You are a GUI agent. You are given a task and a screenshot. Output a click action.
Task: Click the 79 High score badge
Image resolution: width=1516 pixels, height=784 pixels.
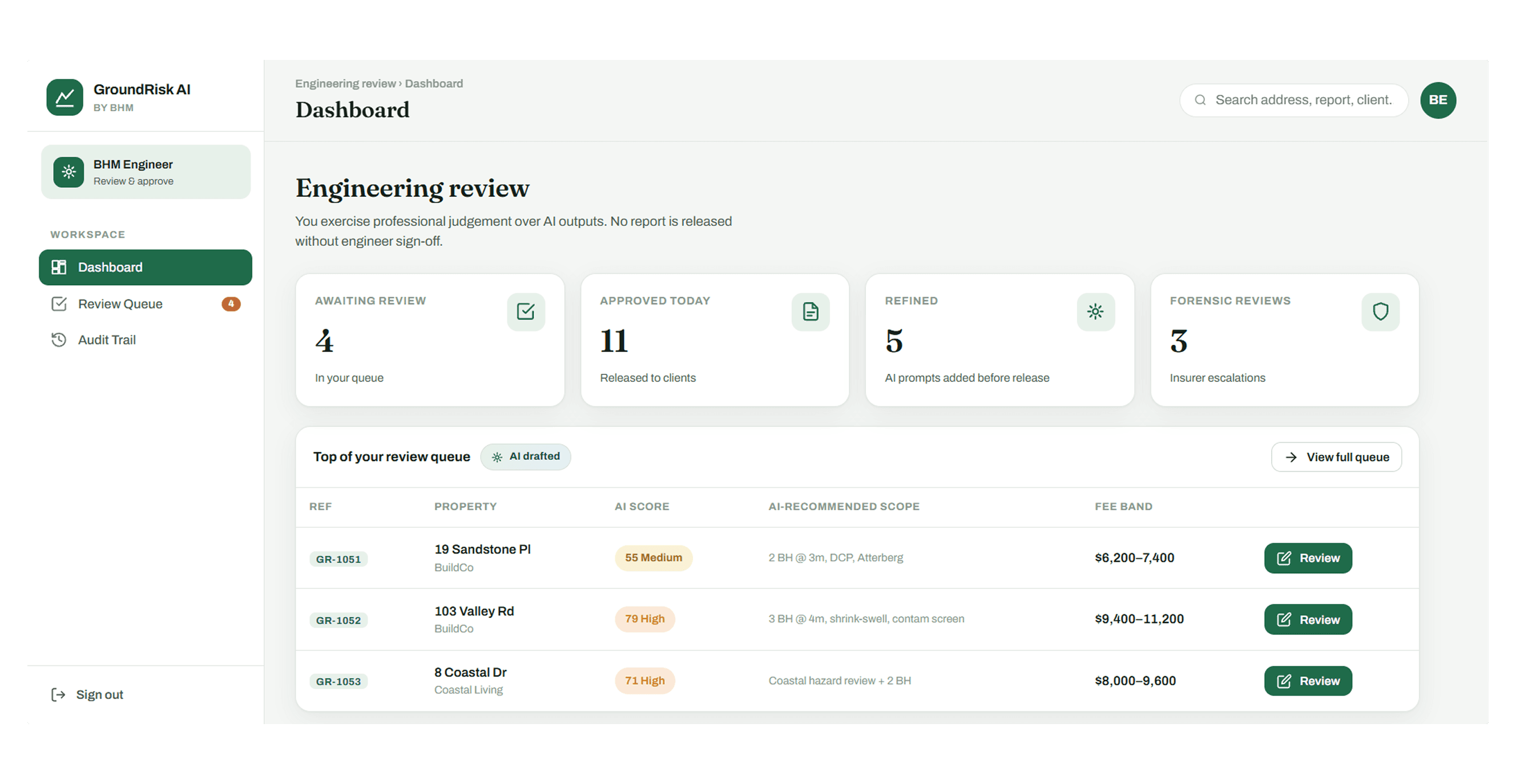(x=644, y=619)
